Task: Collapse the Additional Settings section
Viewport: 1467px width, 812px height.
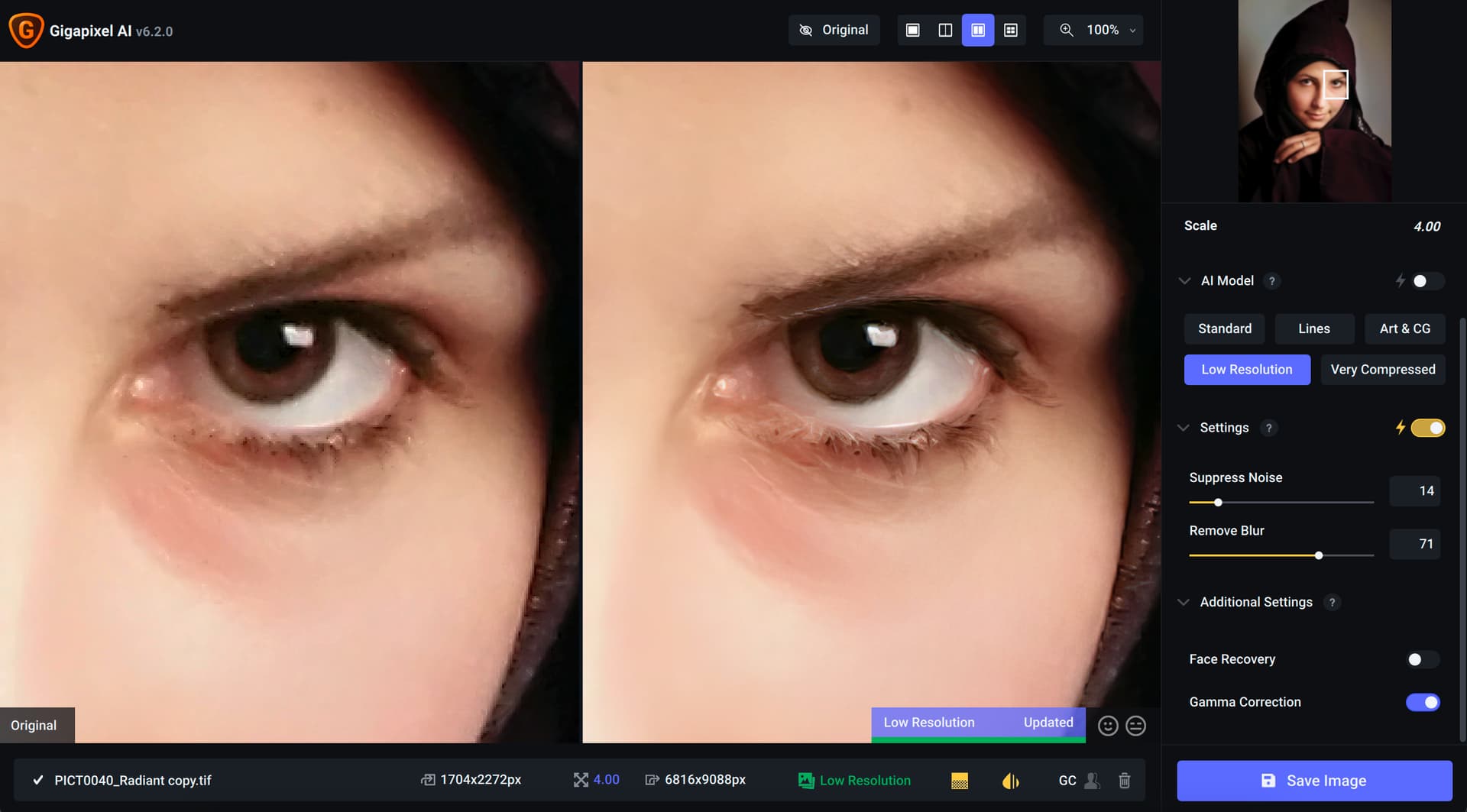Action: (x=1184, y=602)
